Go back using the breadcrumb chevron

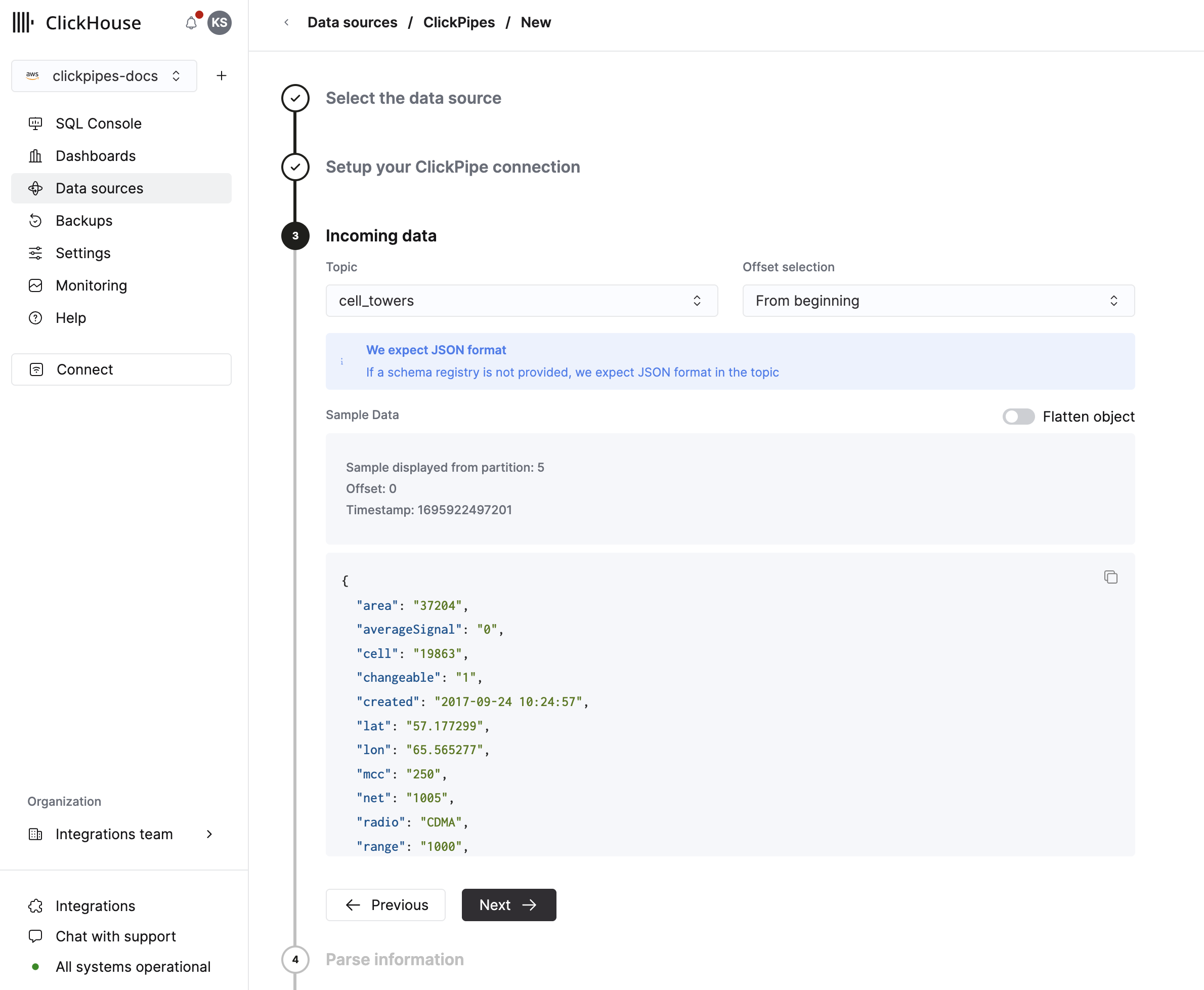click(x=287, y=23)
